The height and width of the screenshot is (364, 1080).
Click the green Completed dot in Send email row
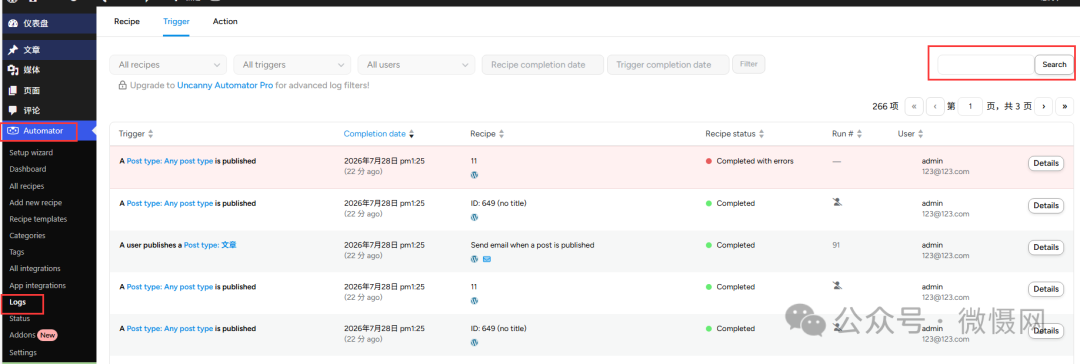point(709,245)
